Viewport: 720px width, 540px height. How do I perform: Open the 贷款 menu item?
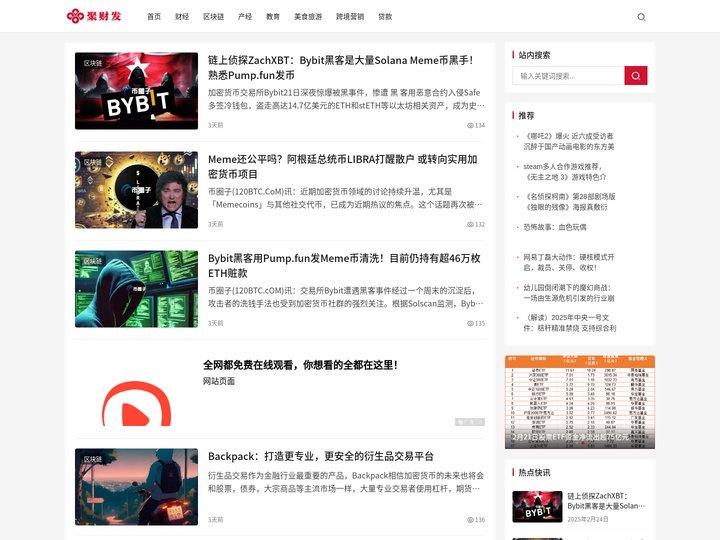[x=385, y=17]
